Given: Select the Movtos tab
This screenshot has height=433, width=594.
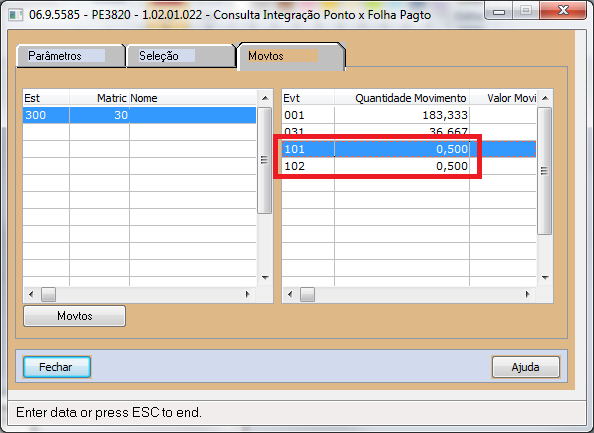Looking at the screenshot, I should 291,56.
